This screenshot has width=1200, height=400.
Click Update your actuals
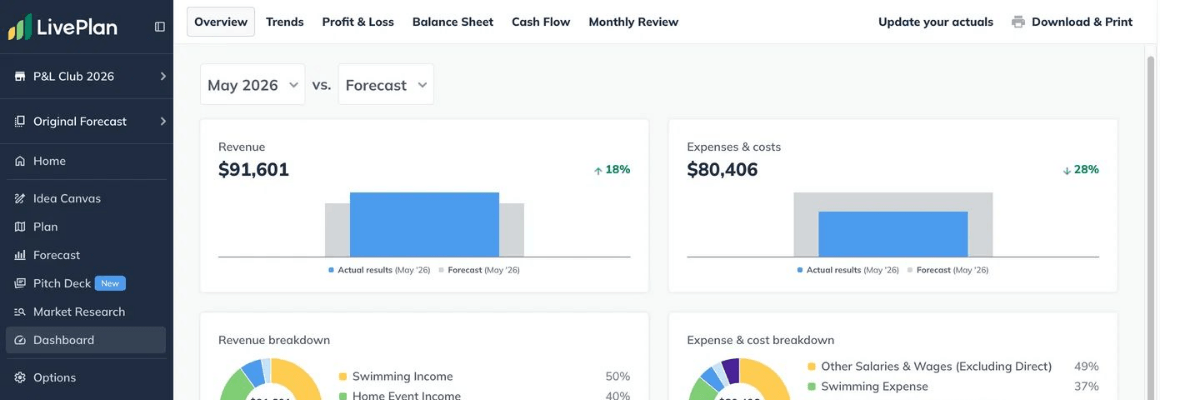pyautogui.click(x=936, y=22)
